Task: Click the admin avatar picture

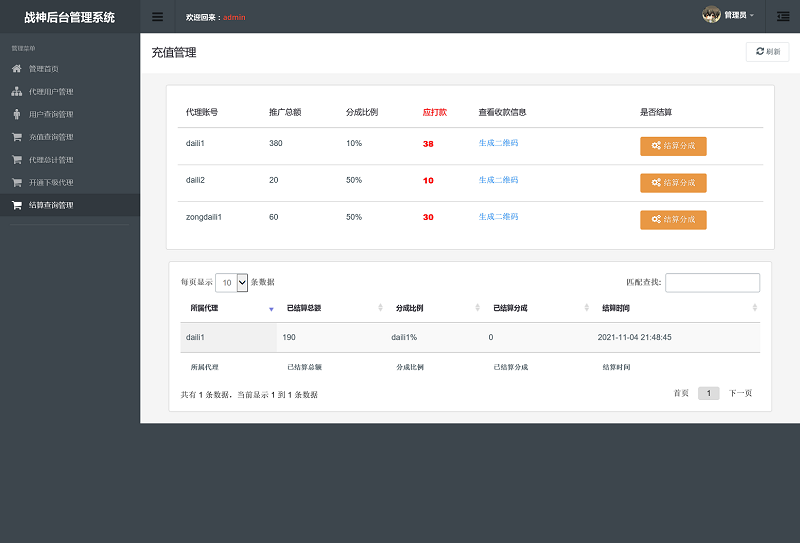Action: pos(711,15)
